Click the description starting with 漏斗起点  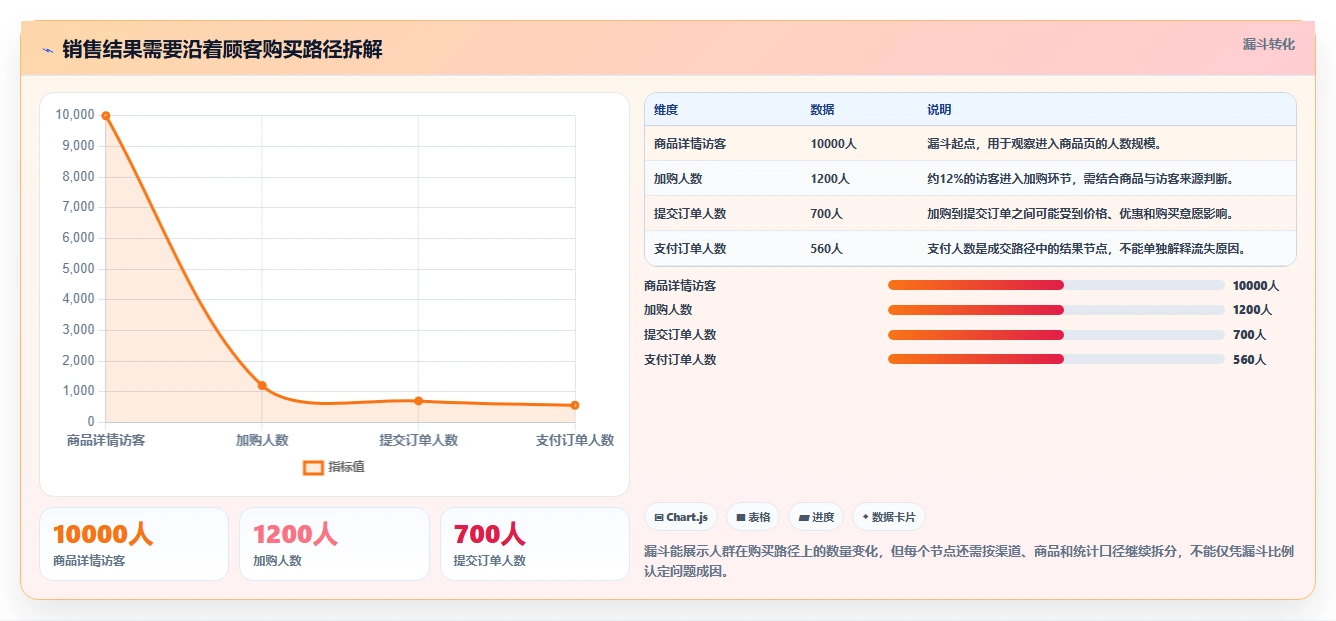pyautogui.click(x=1044, y=144)
